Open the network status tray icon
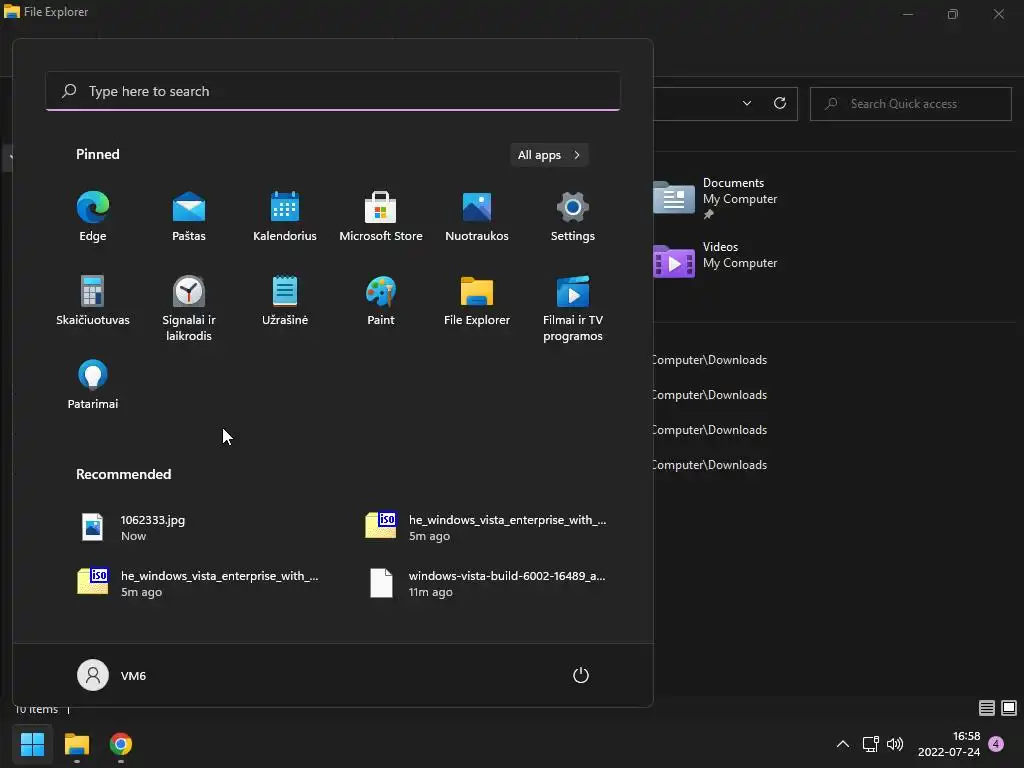 (871, 744)
